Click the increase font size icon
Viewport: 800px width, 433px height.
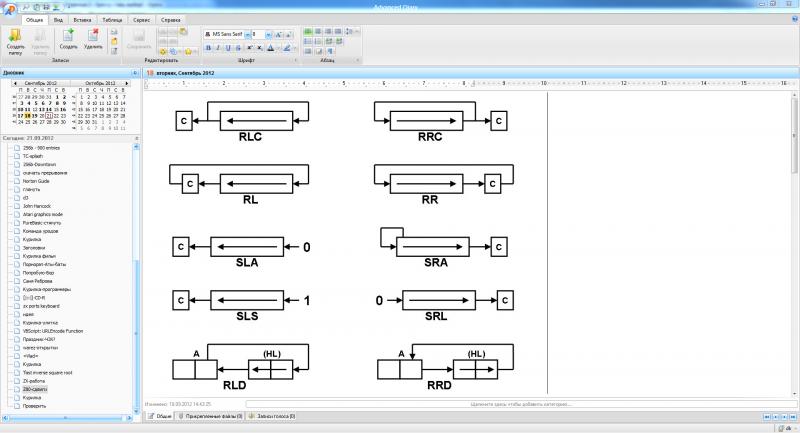click(279, 34)
